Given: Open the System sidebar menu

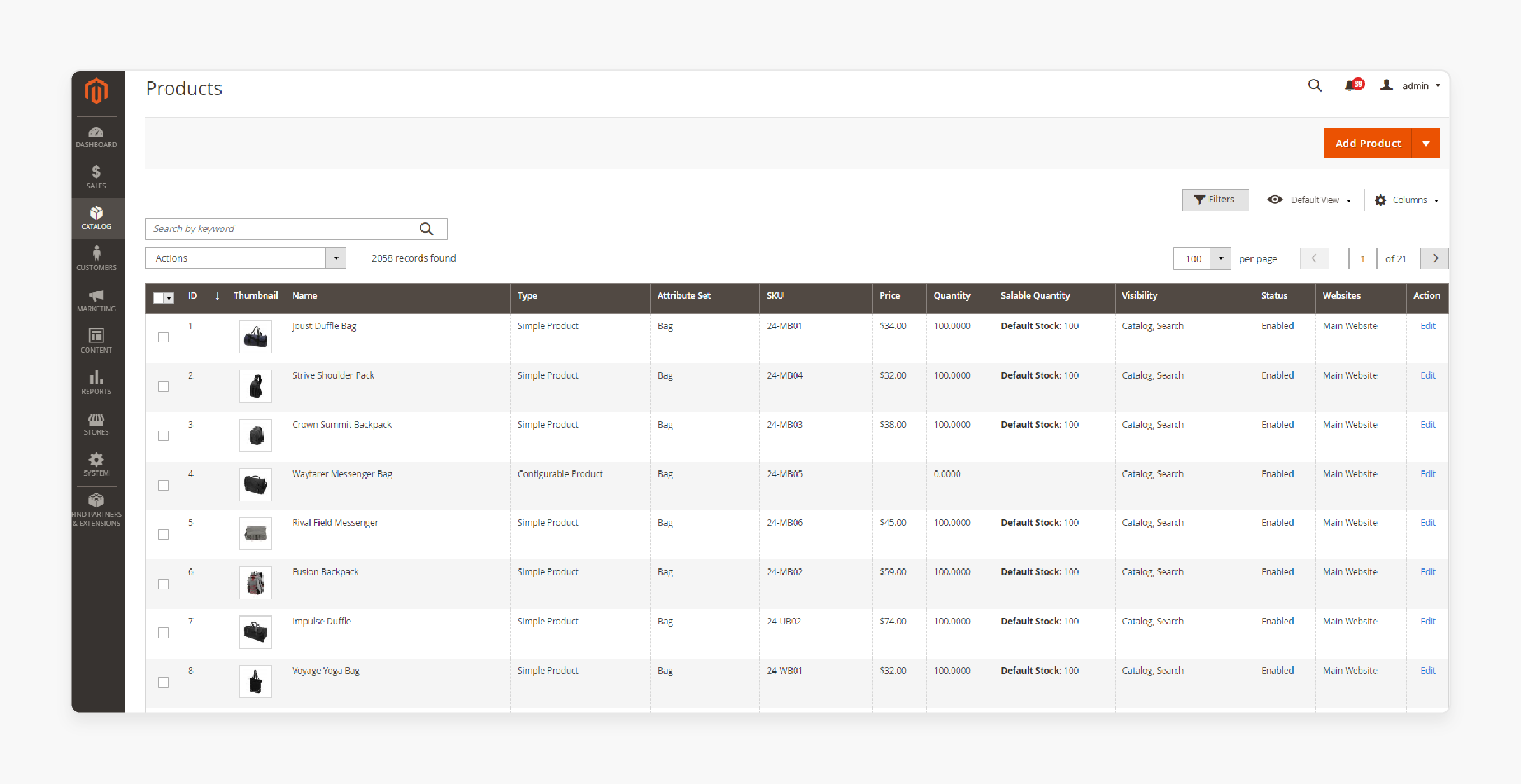Looking at the screenshot, I should point(96,465).
